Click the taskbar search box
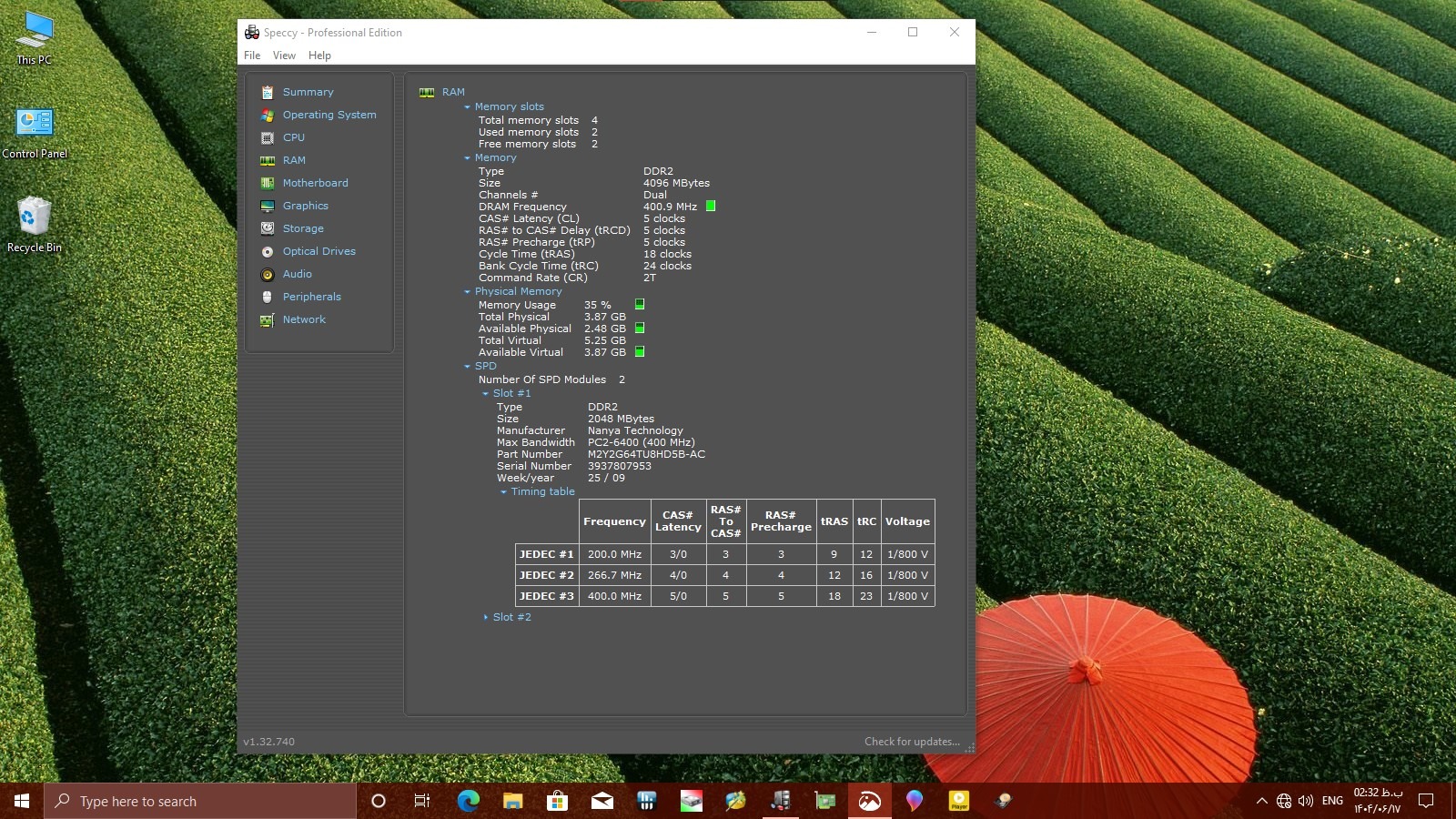The height and width of the screenshot is (819, 1456). (x=200, y=801)
